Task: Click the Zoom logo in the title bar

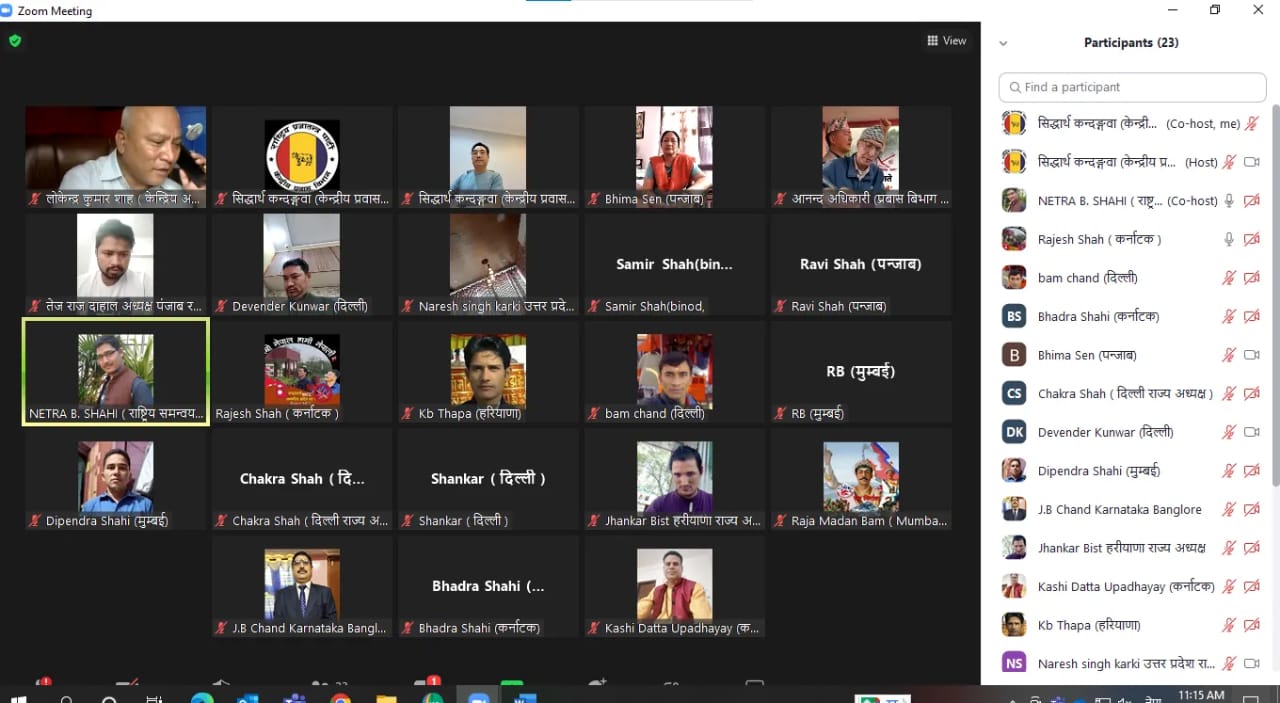Action: (x=8, y=11)
